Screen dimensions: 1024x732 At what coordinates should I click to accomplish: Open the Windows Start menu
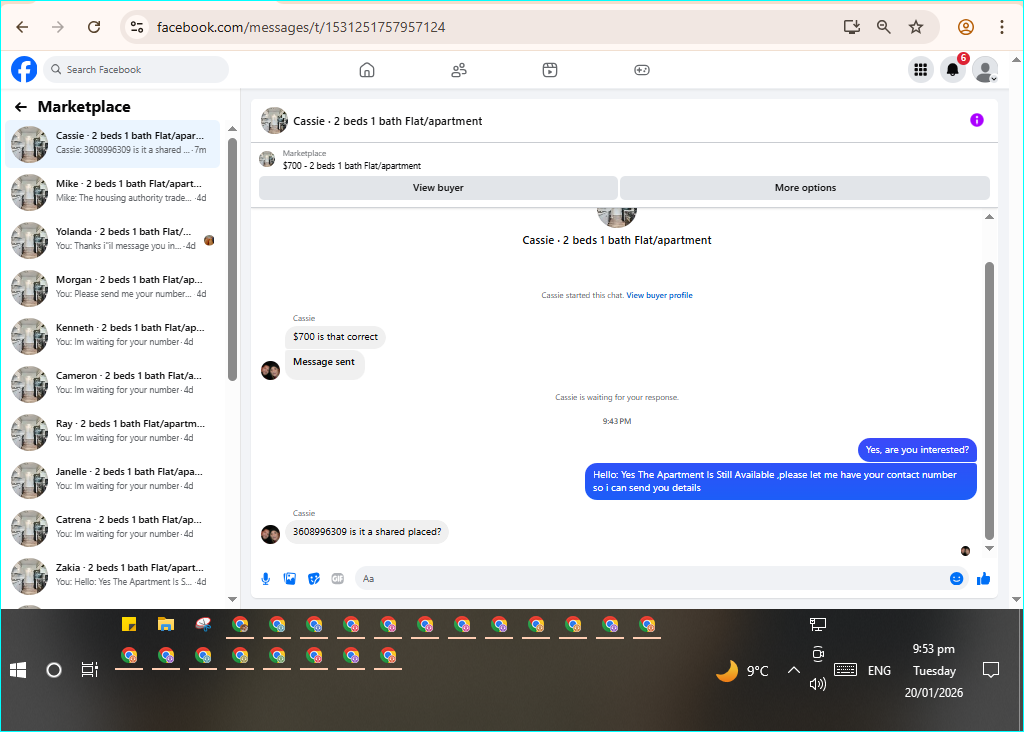(x=18, y=670)
